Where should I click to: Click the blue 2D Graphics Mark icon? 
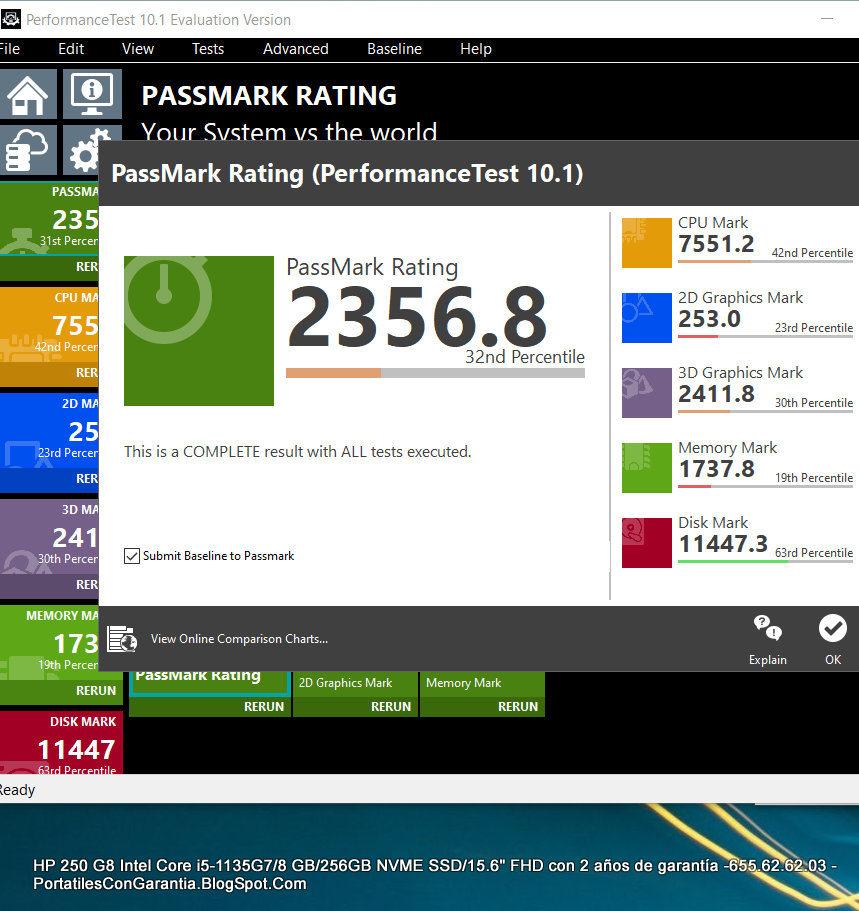coord(646,318)
